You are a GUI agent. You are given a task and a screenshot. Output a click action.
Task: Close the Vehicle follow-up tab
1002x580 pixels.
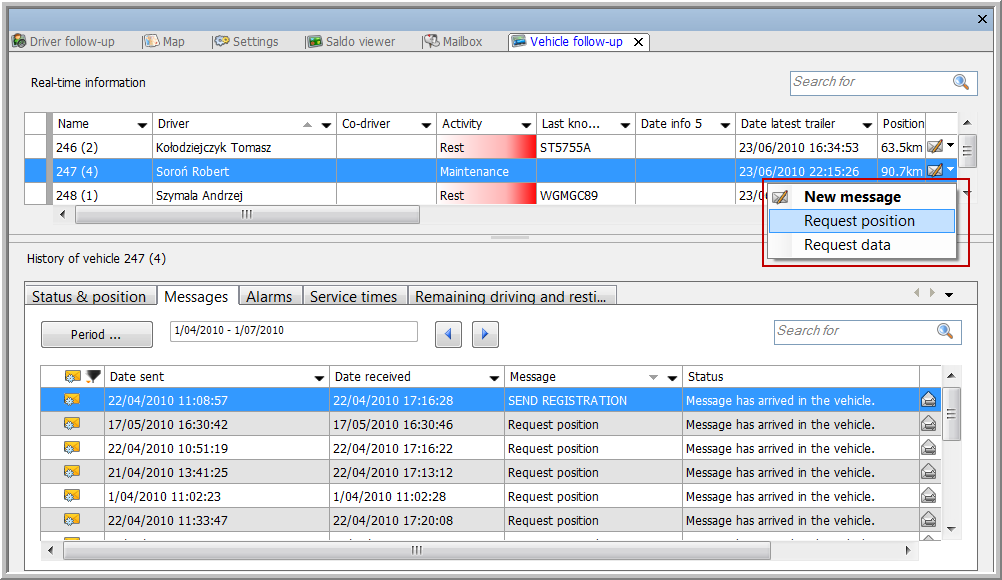click(x=638, y=42)
